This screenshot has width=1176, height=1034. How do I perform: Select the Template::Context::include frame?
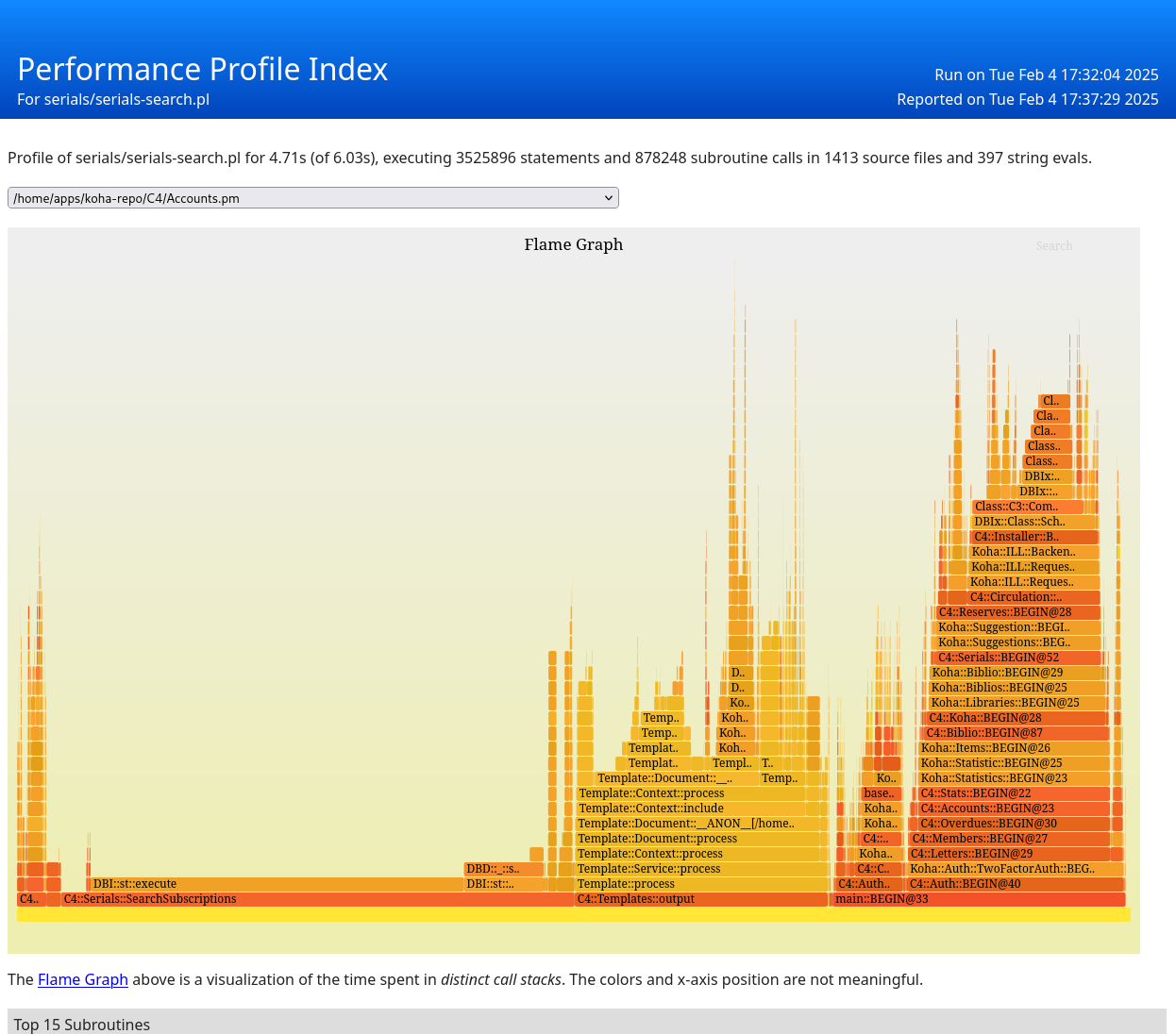pyautogui.click(x=689, y=809)
